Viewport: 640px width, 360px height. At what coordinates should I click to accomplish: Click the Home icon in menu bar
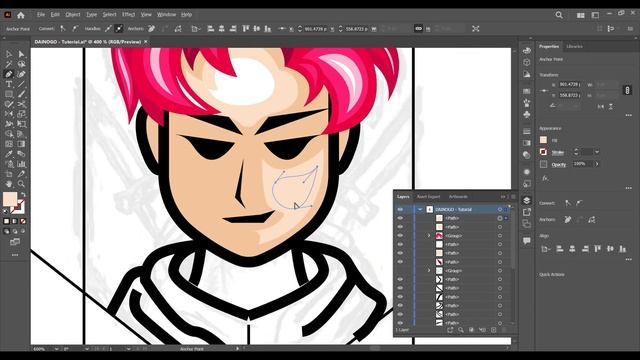tap(21, 15)
